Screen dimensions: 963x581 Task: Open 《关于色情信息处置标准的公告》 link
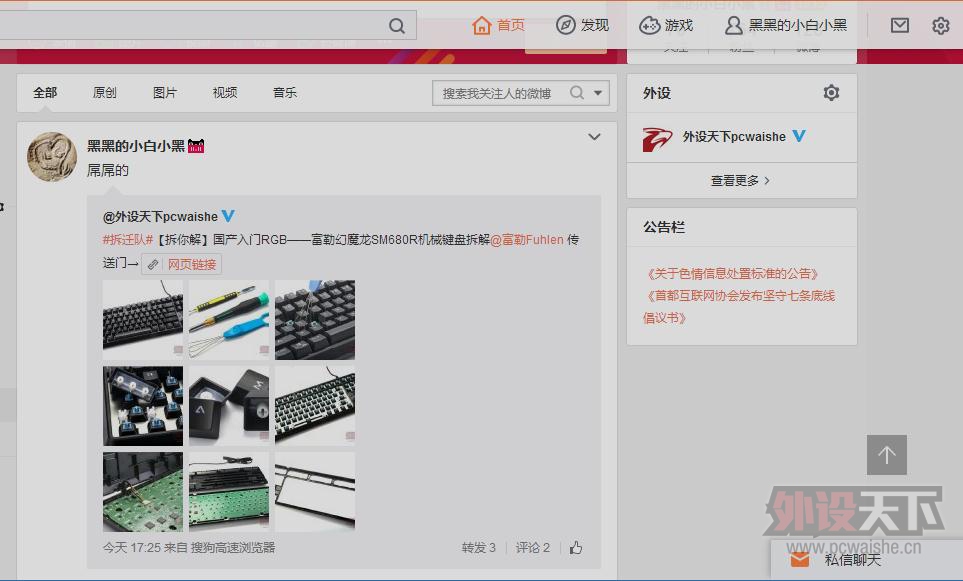tap(731, 274)
